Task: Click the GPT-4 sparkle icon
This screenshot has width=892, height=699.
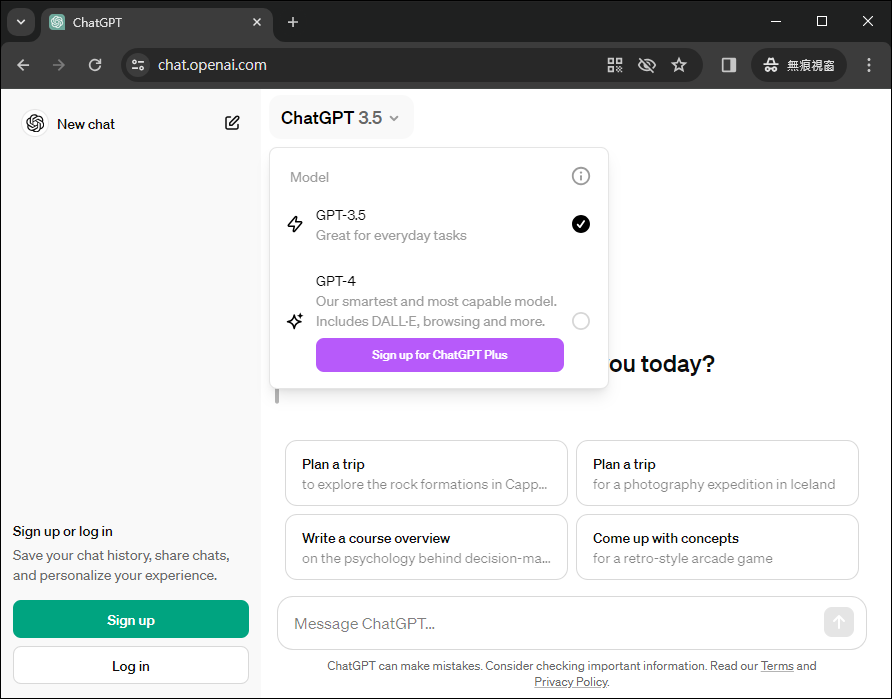Action: [295, 321]
